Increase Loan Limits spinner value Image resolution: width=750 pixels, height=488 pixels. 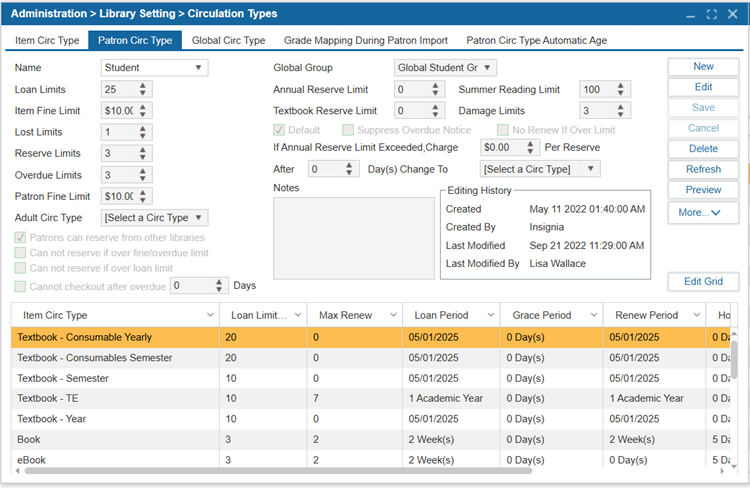pyautogui.click(x=144, y=85)
